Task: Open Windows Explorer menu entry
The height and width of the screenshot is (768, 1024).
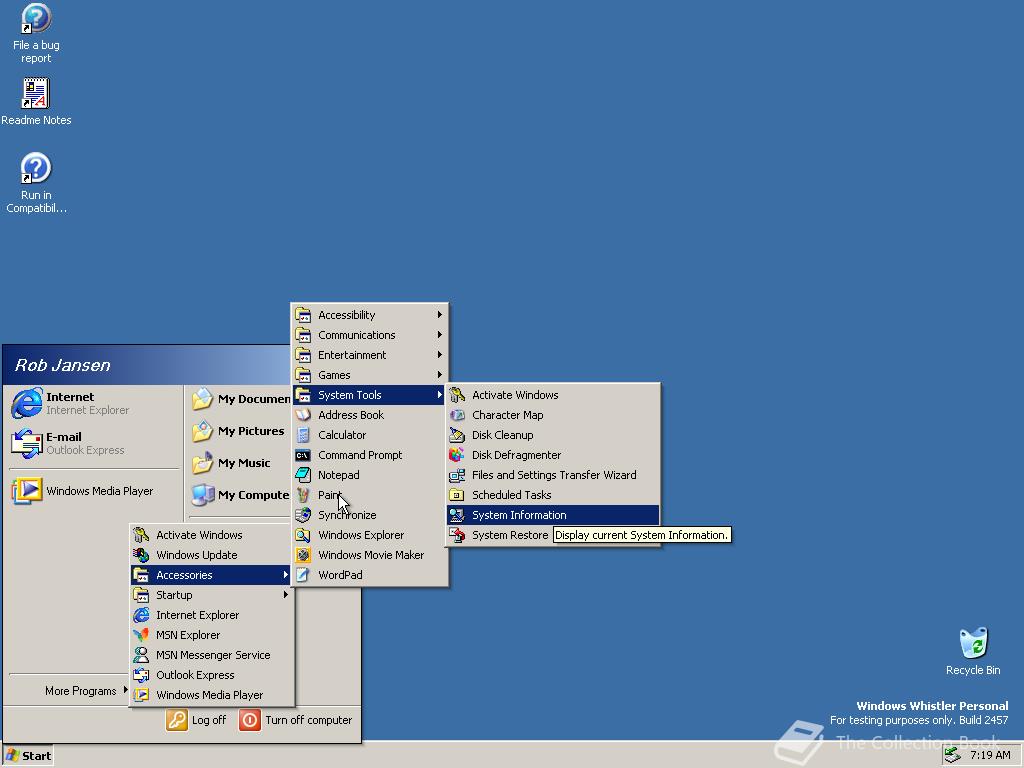Action: (368, 535)
